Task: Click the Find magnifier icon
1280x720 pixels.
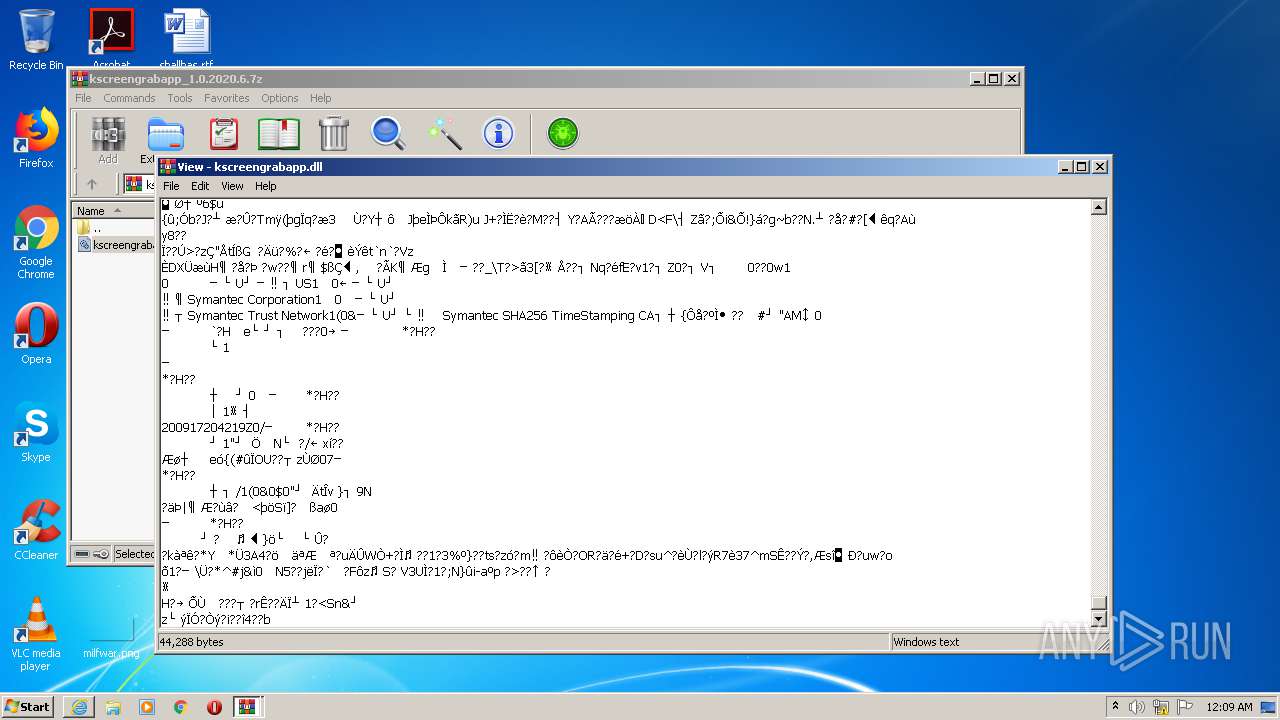Action: click(x=388, y=133)
